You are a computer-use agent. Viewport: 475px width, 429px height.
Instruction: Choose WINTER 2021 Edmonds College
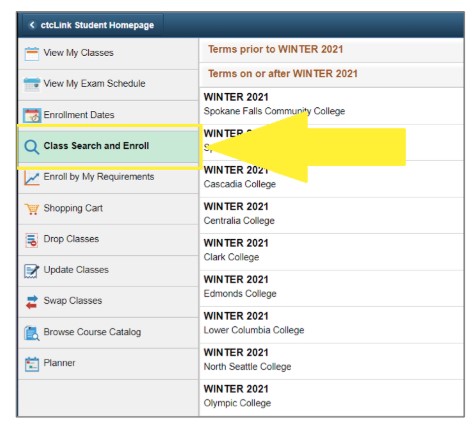click(331, 288)
